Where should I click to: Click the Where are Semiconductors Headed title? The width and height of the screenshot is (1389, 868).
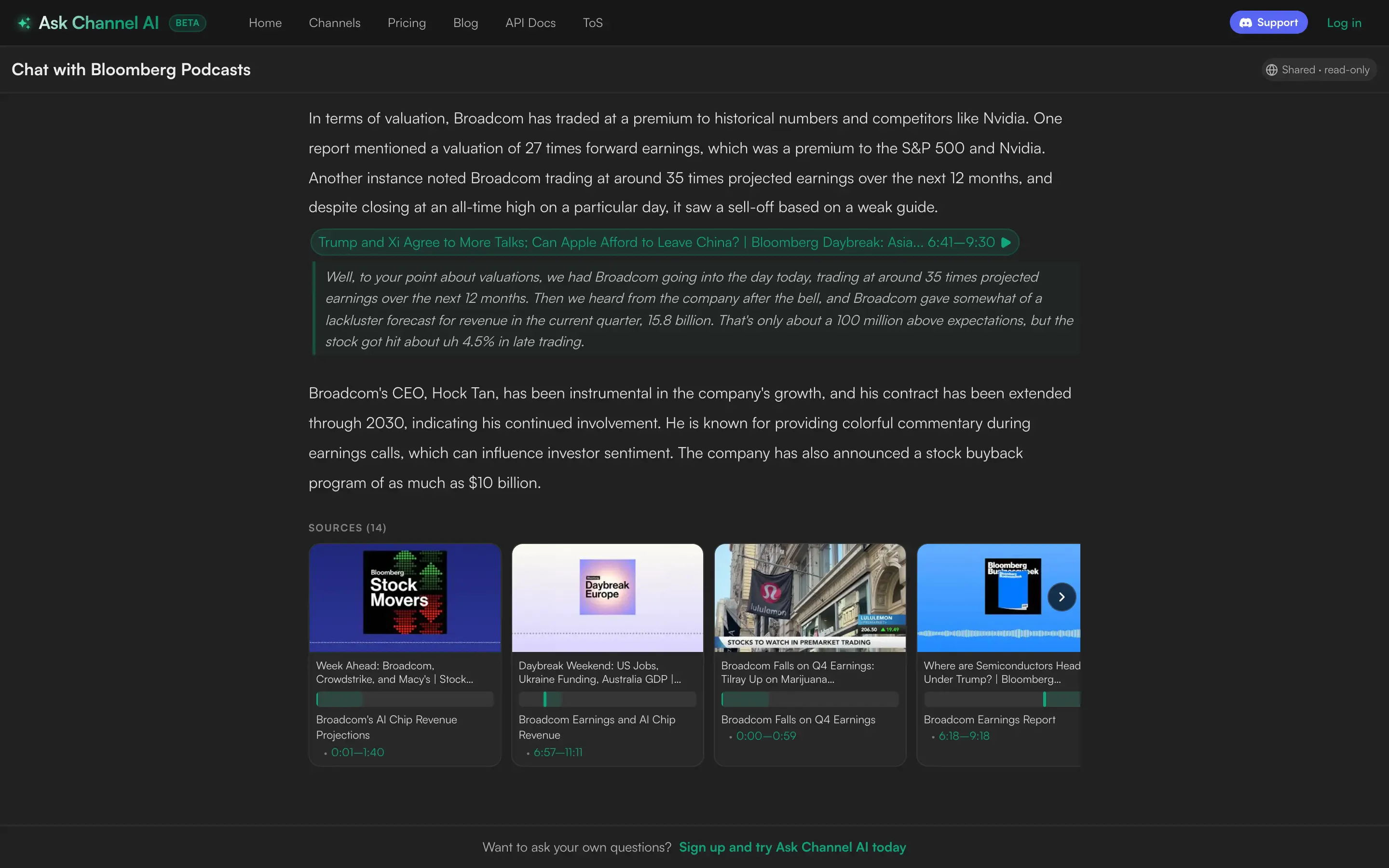click(x=1002, y=672)
